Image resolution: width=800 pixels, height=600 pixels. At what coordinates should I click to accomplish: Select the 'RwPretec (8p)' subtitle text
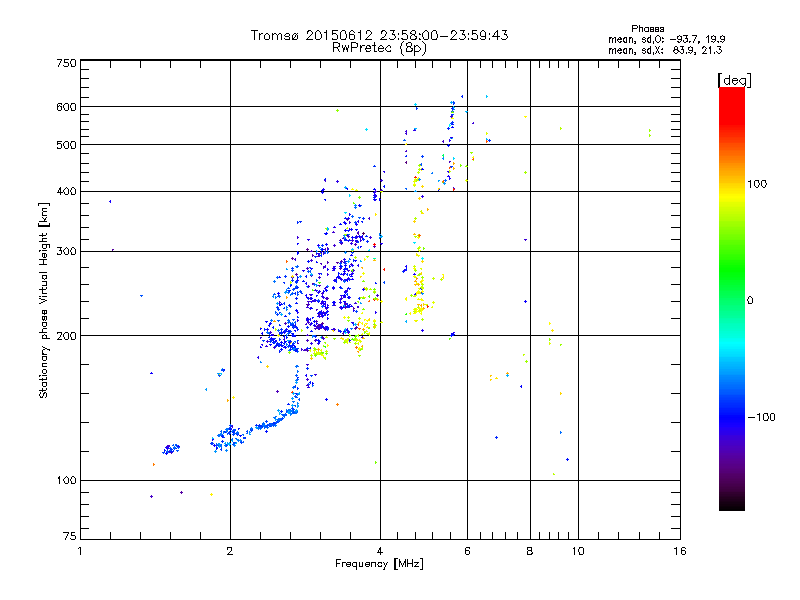click(379, 48)
